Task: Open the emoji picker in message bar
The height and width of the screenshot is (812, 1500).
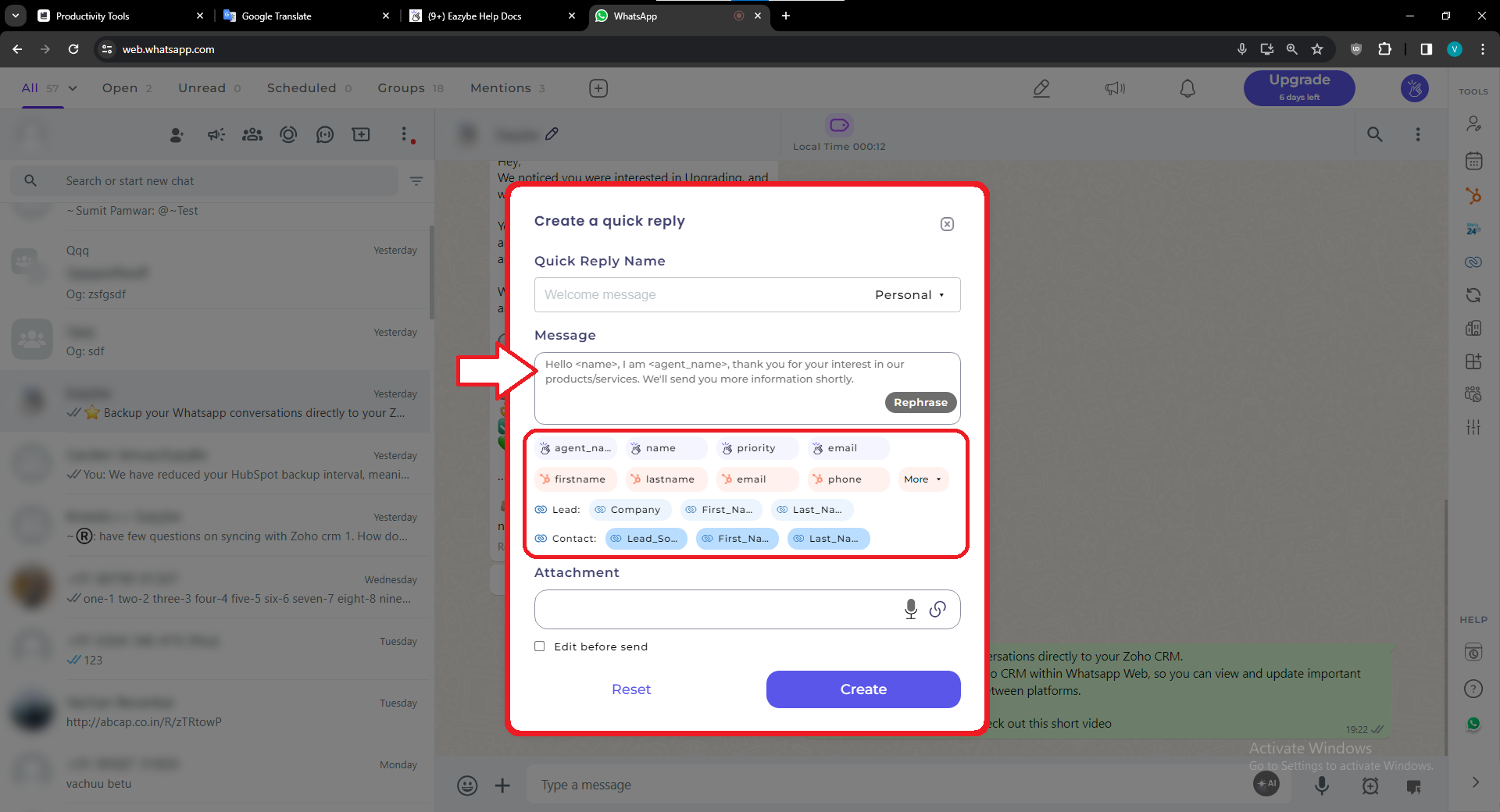Action: pyautogui.click(x=467, y=785)
